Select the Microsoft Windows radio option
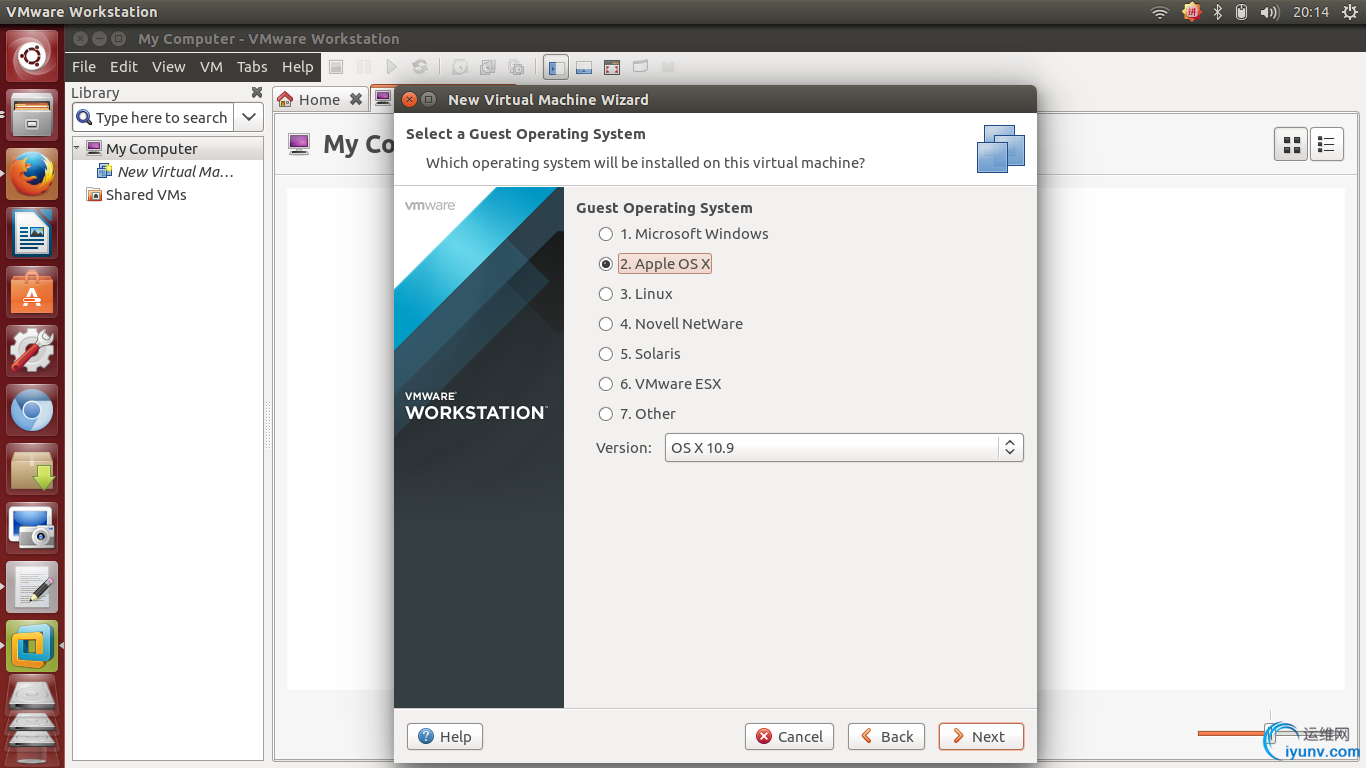 (x=684, y=234)
